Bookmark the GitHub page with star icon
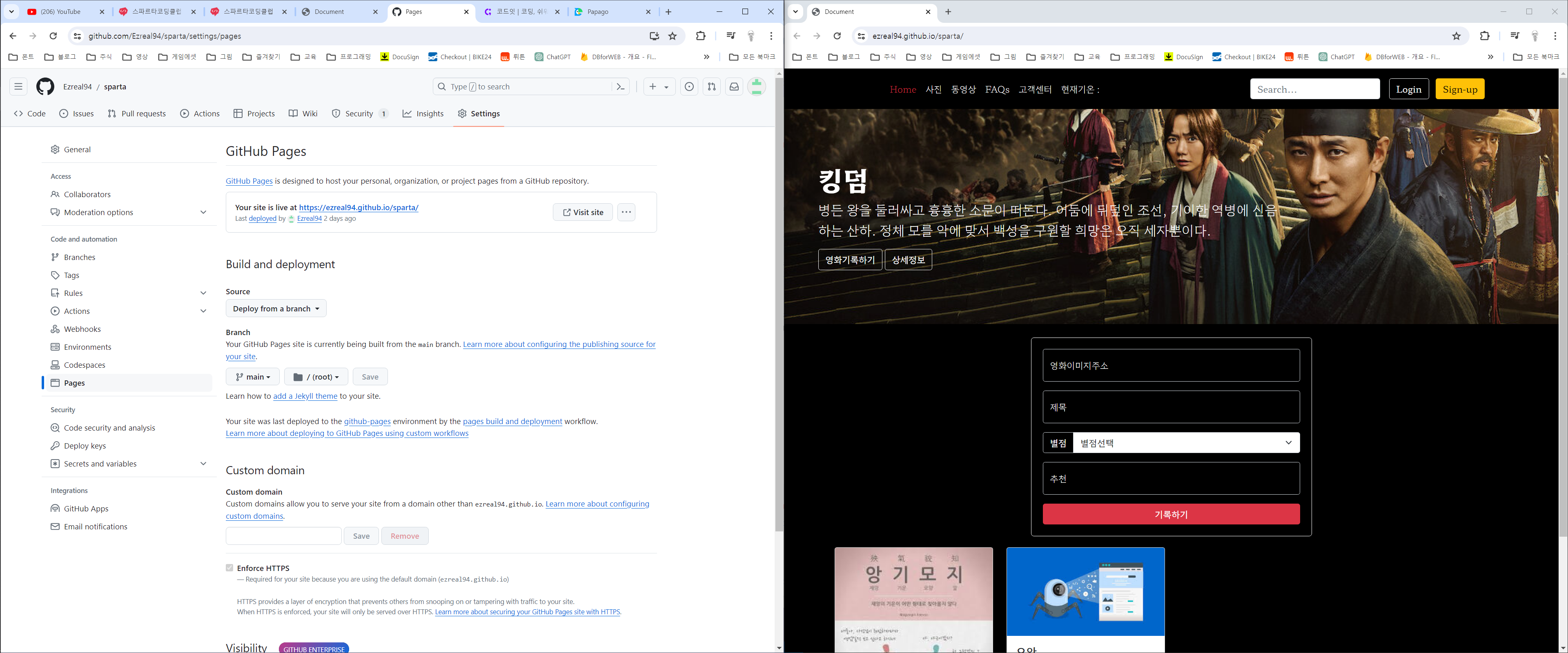 coord(673,36)
